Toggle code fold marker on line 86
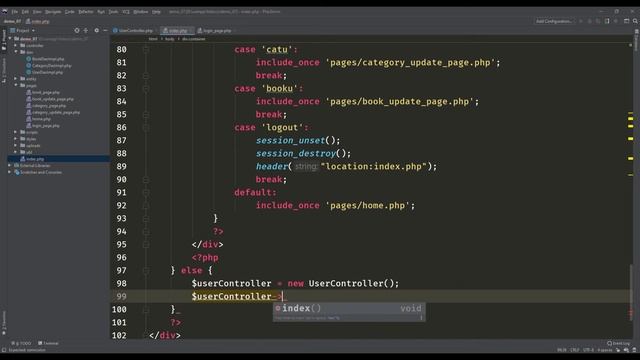The width and height of the screenshot is (640, 360). (146, 127)
